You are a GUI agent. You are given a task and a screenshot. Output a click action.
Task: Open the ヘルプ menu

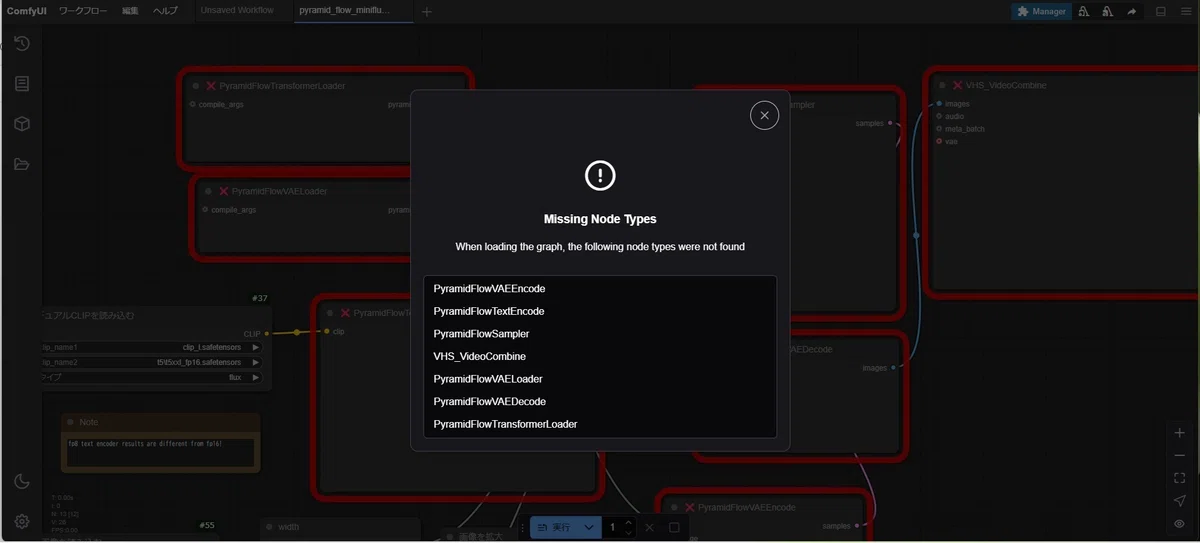point(166,11)
